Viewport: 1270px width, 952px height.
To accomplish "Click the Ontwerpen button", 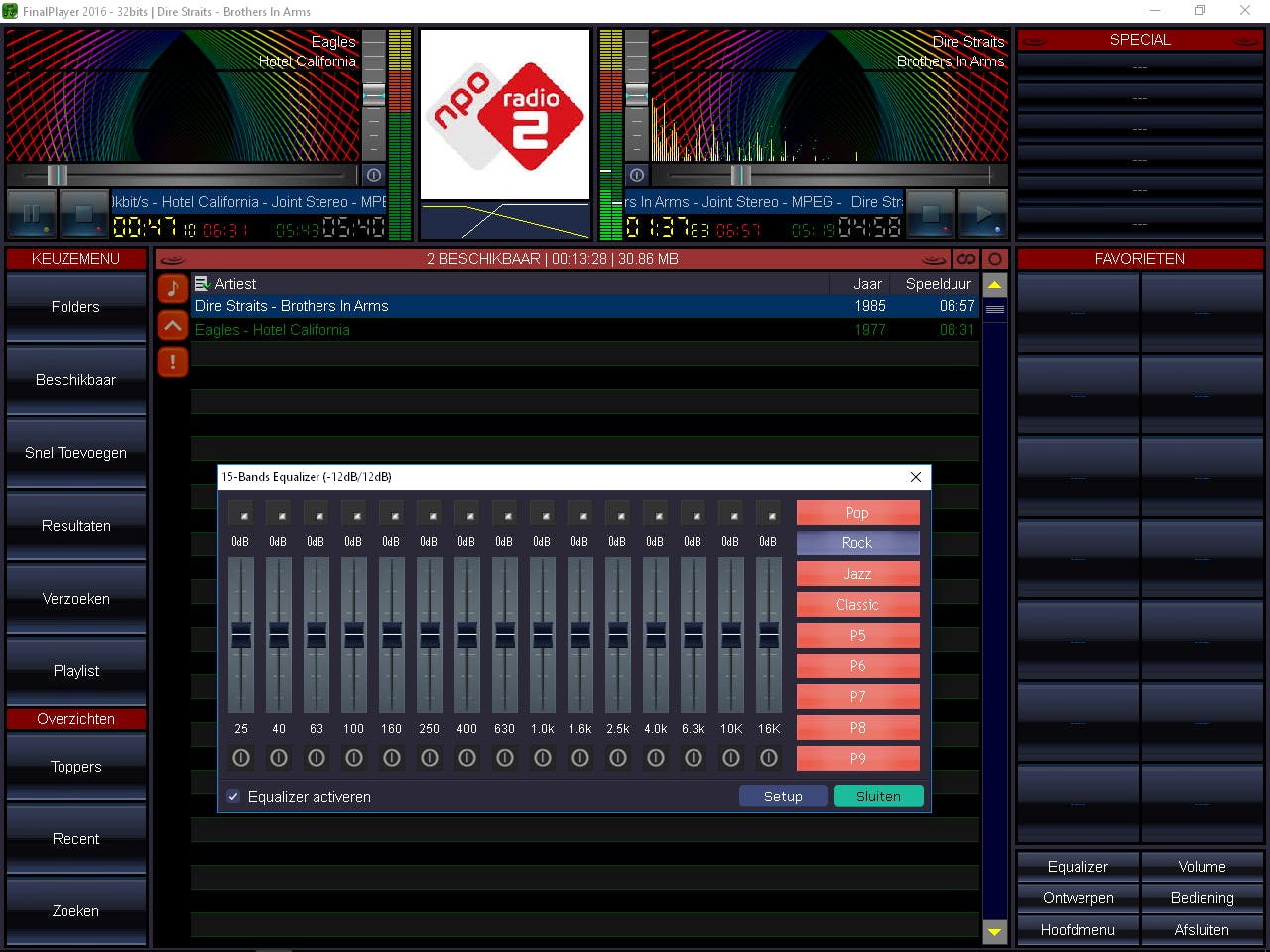I will [1079, 898].
